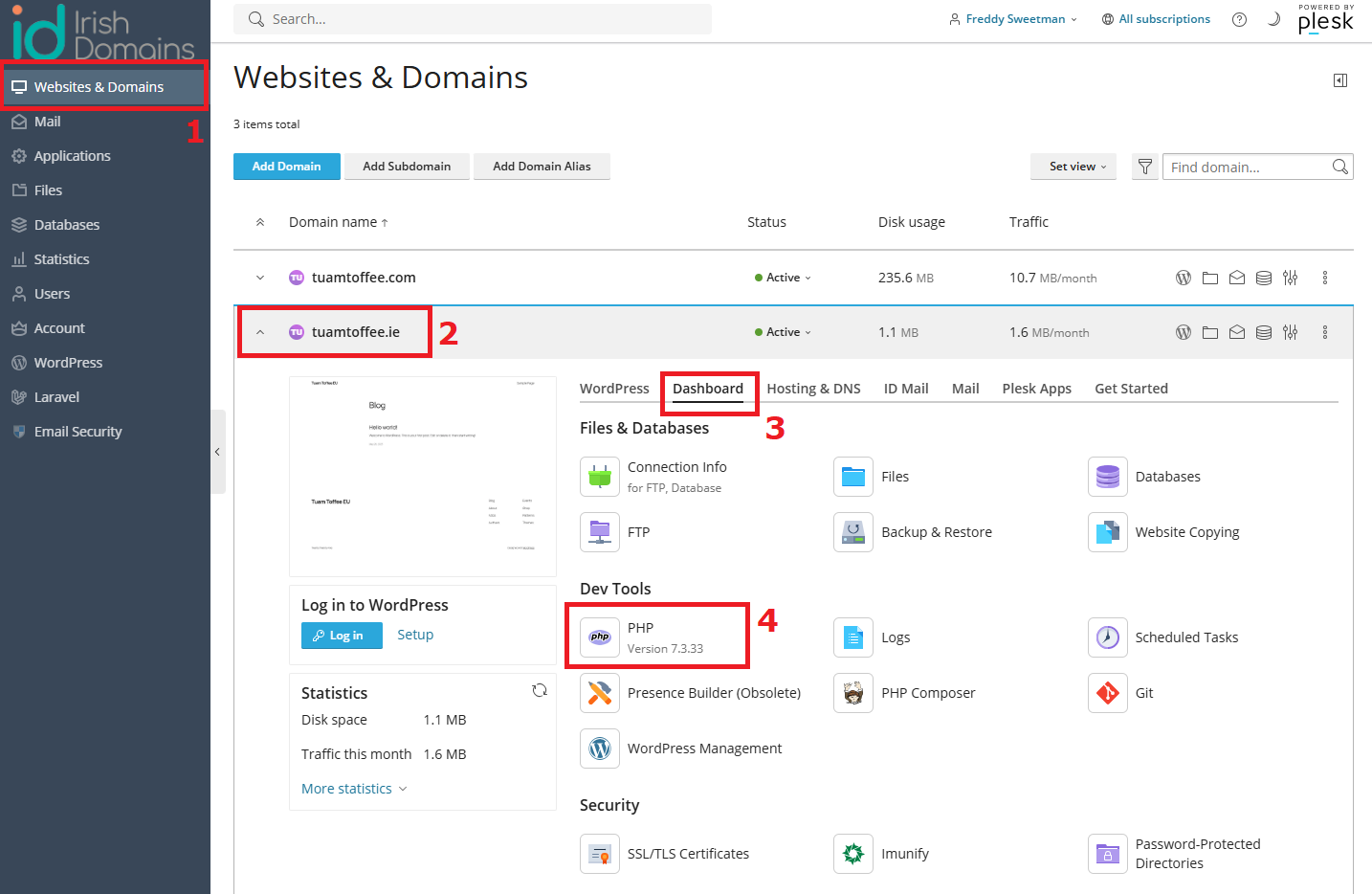Click the tuamtoffee.ie website preview thumbnail
The image size is (1372, 894).
click(423, 476)
